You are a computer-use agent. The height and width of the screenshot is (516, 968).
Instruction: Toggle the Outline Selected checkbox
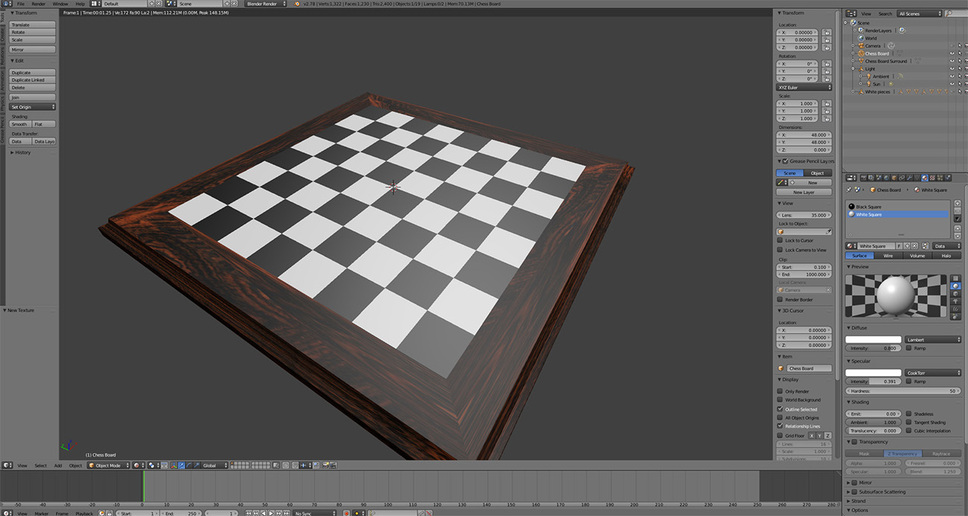coord(781,409)
